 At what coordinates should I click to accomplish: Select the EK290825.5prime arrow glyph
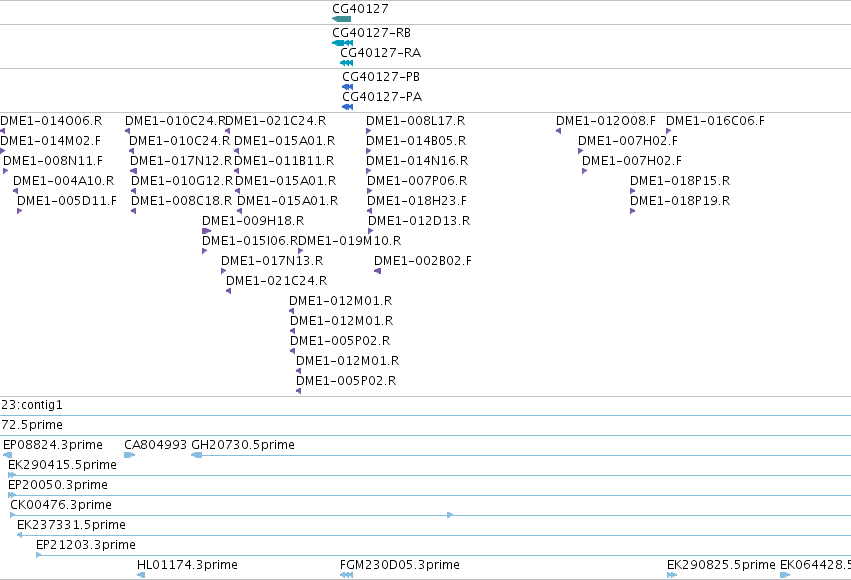tap(672, 575)
